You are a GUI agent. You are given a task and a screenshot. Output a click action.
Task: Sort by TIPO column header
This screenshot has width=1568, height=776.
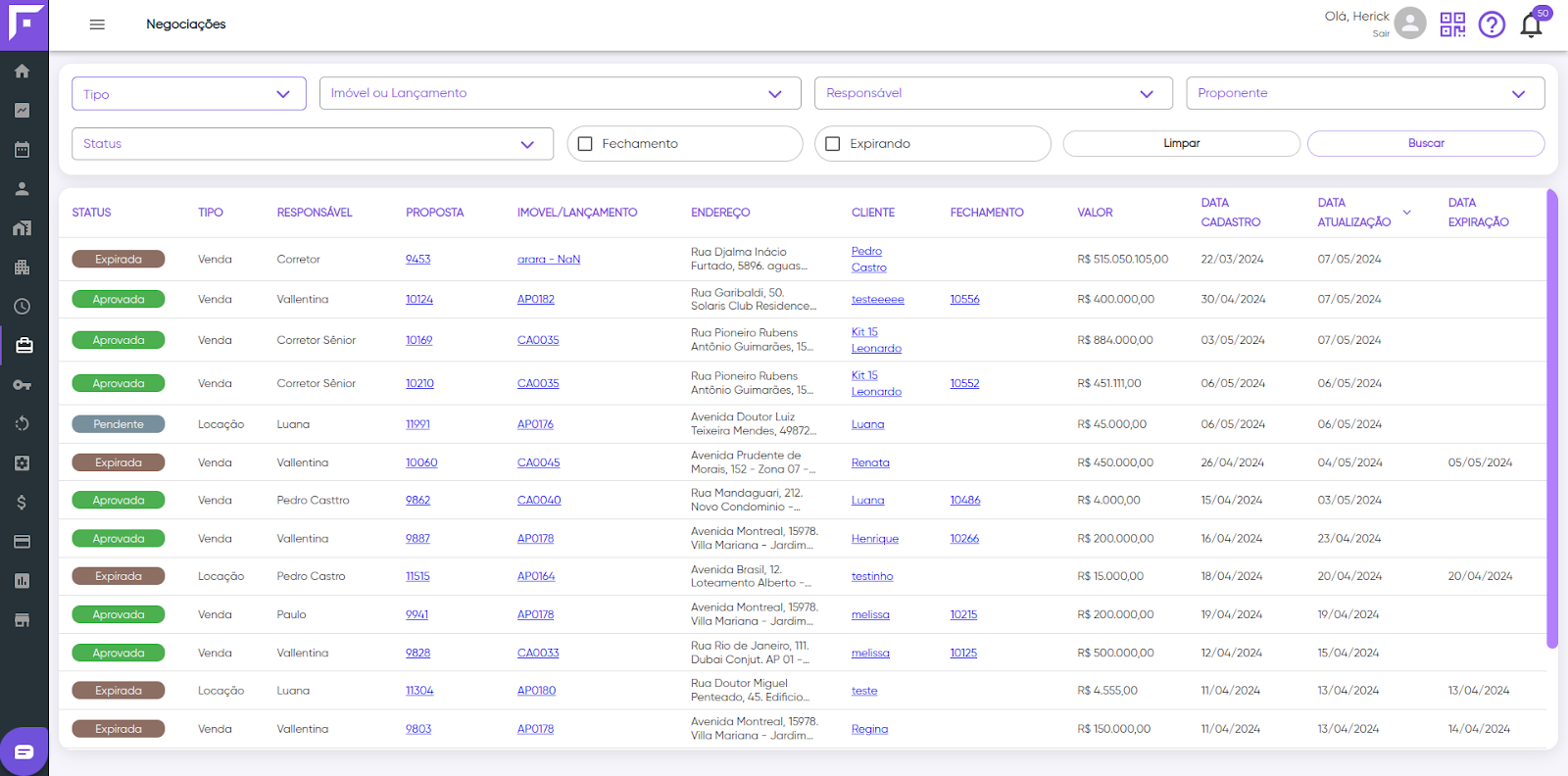(211, 213)
